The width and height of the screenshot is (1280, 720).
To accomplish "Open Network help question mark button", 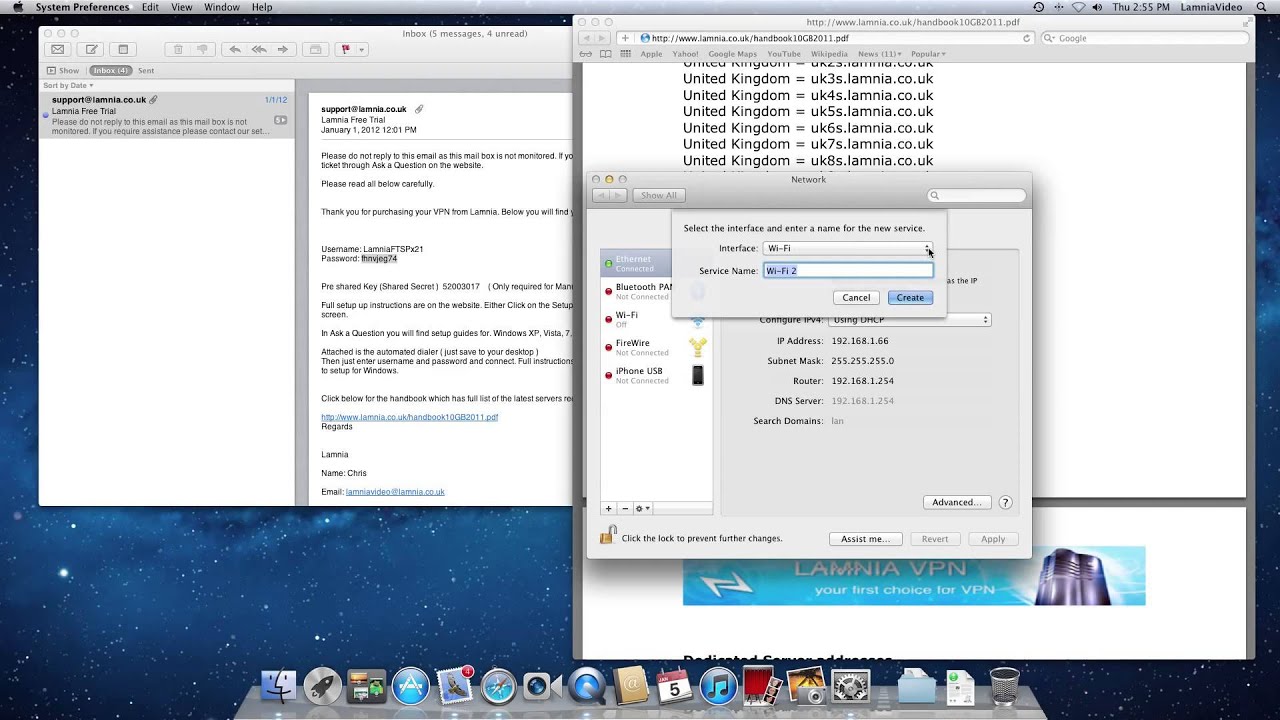I will [x=1006, y=502].
